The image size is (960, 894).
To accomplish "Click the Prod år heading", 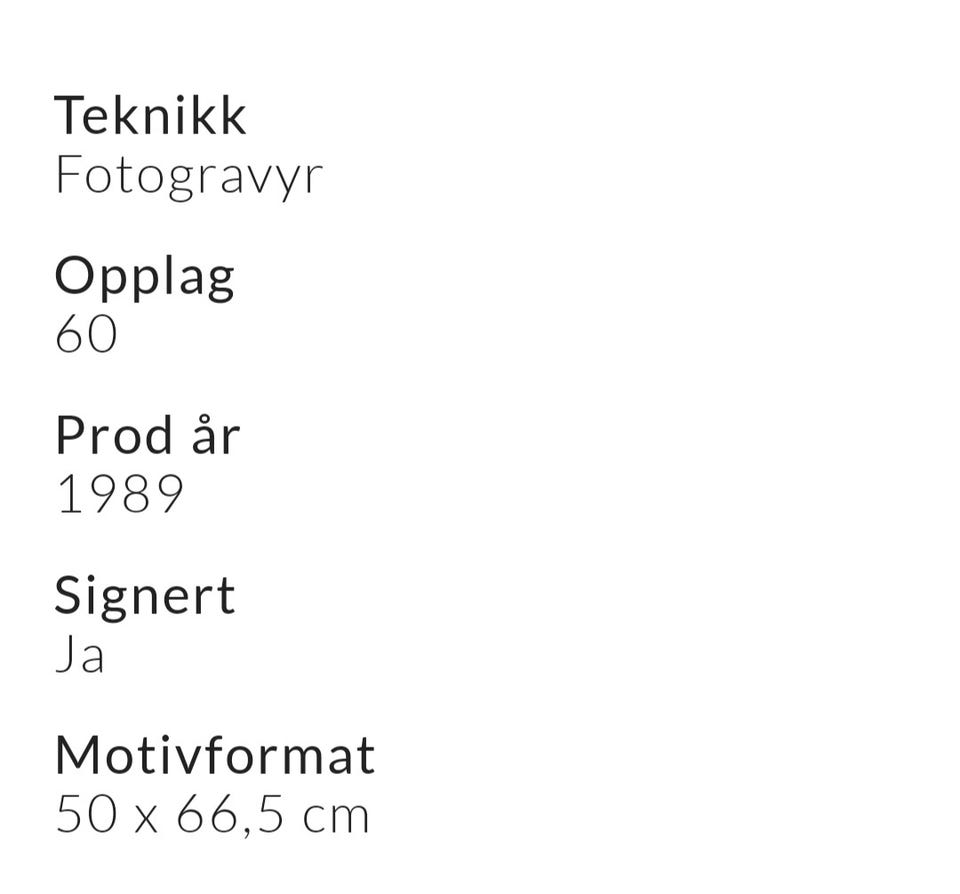I will pos(147,436).
